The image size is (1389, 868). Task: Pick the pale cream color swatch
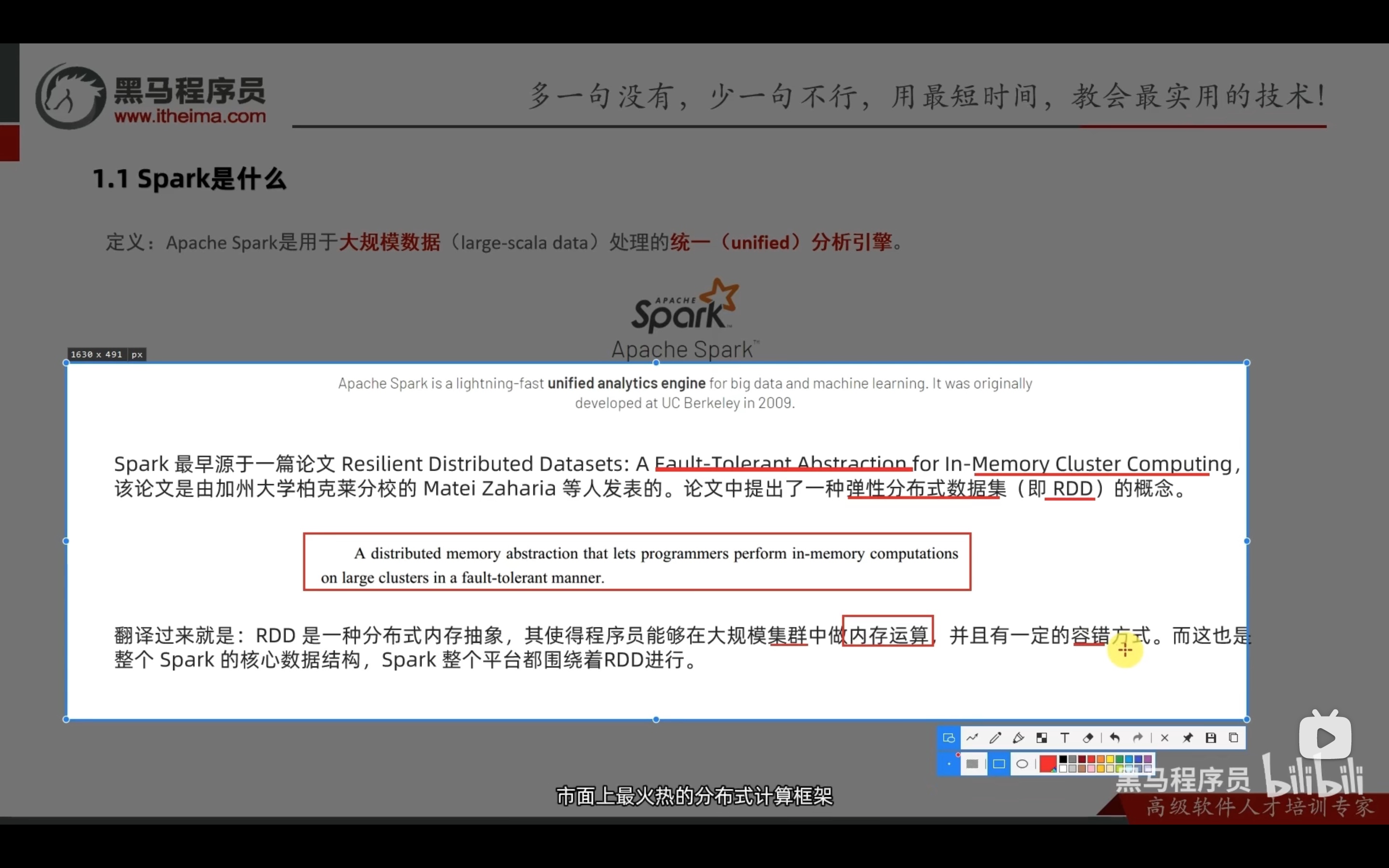[x=1111, y=768]
